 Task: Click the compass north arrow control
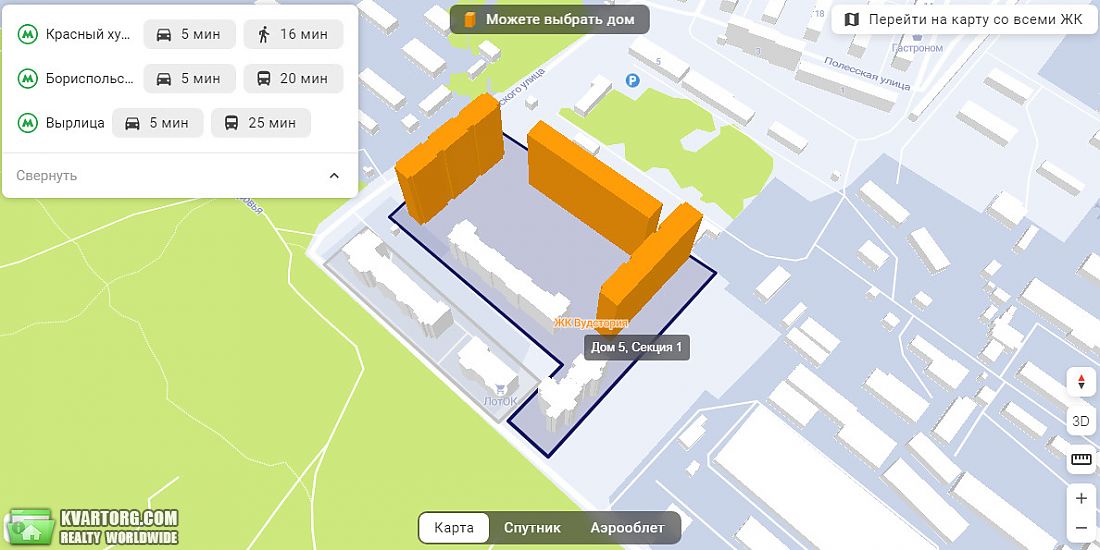coord(1081,382)
